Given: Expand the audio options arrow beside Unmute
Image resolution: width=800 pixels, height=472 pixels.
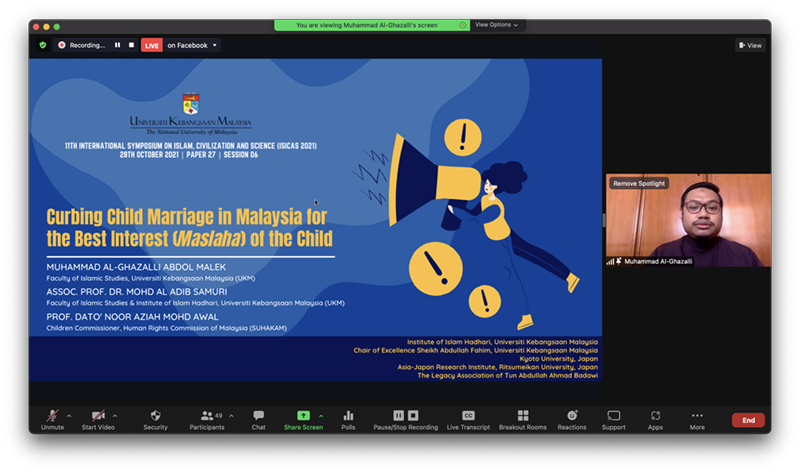Looking at the screenshot, I should (70, 415).
